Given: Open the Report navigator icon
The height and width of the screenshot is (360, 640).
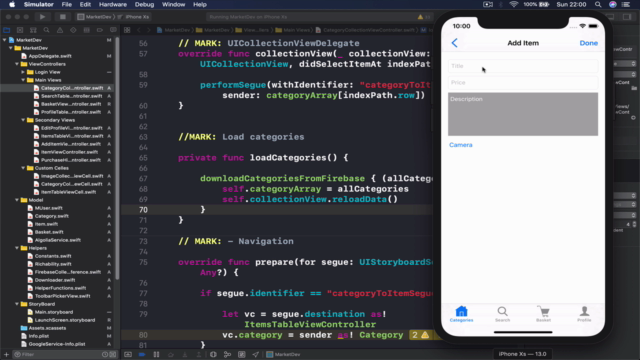Looking at the screenshot, I should pyautogui.click(x=113, y=30).
